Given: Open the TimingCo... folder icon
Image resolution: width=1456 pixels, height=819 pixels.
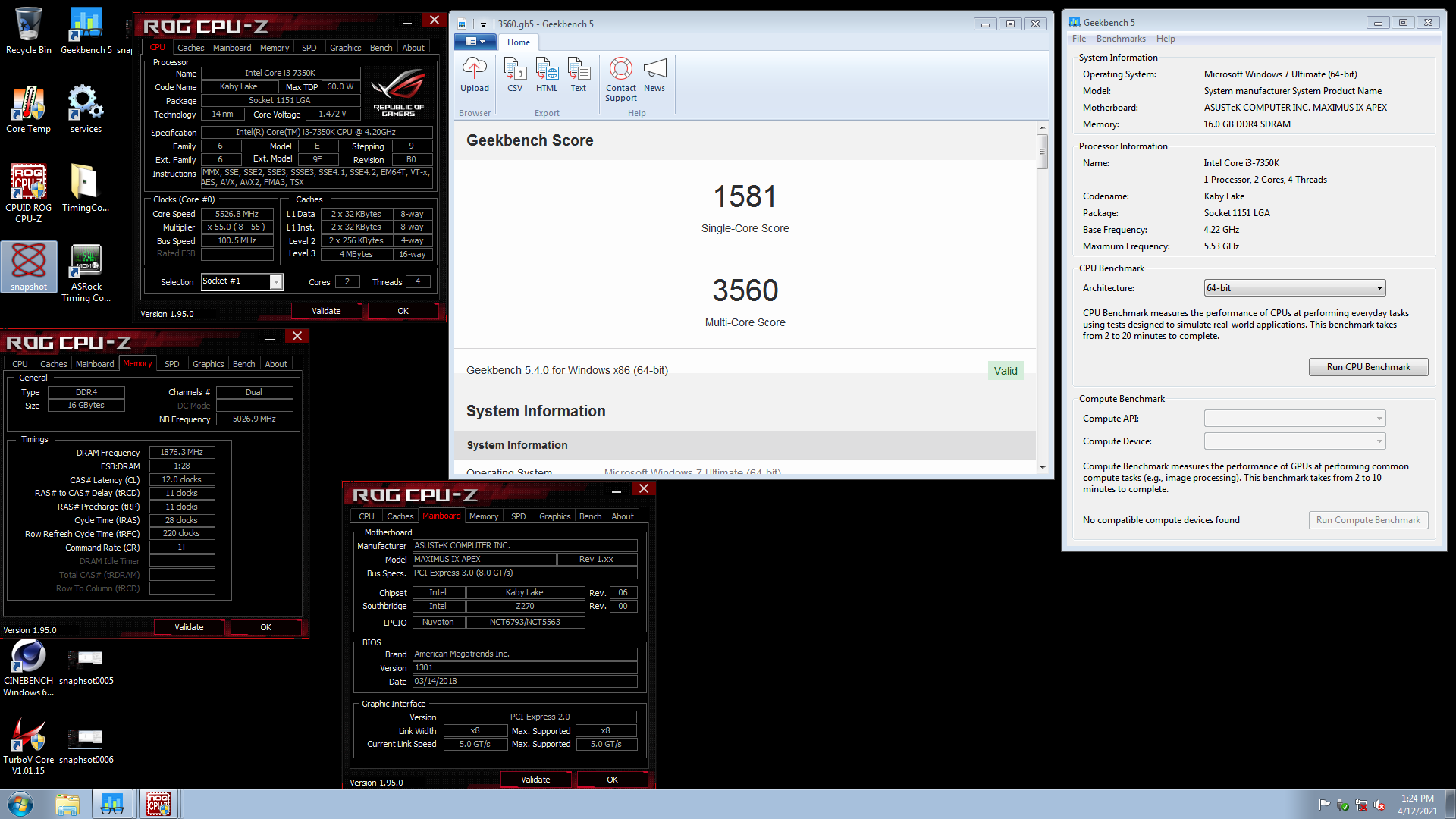Looking at the screenshot, I should pos(86,189).
